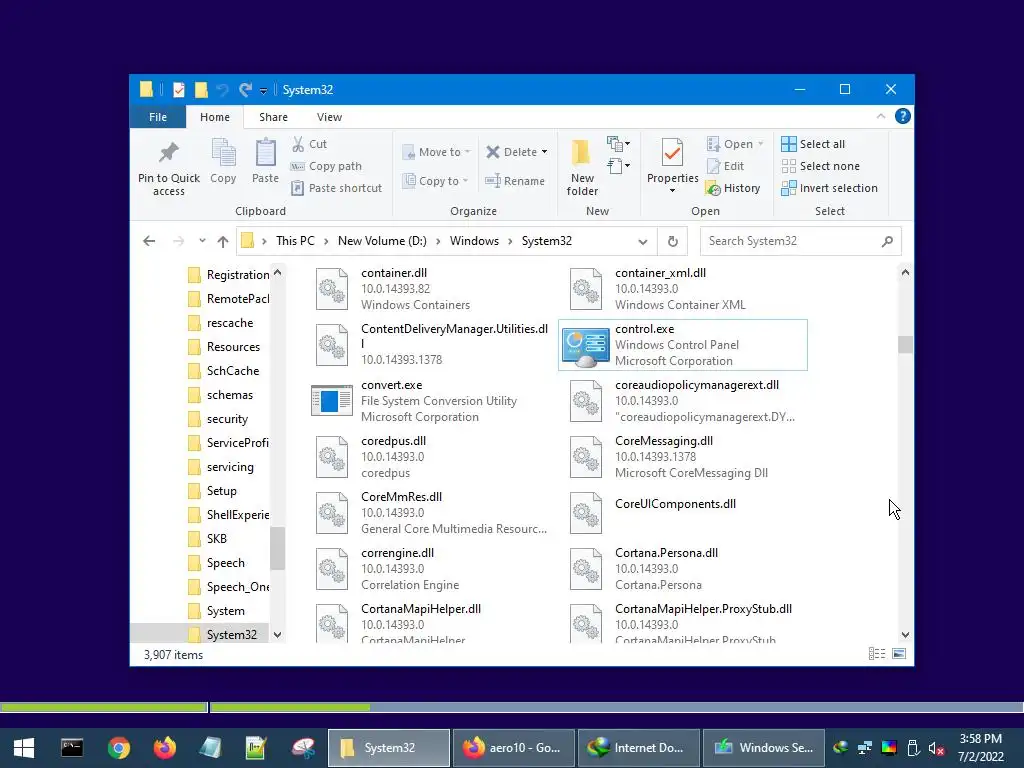This screenshot has height=768, width=1024.
Task: Click the file list vertical scrollbar thumb
Action: pyautogui.click(x=905, y=344)
